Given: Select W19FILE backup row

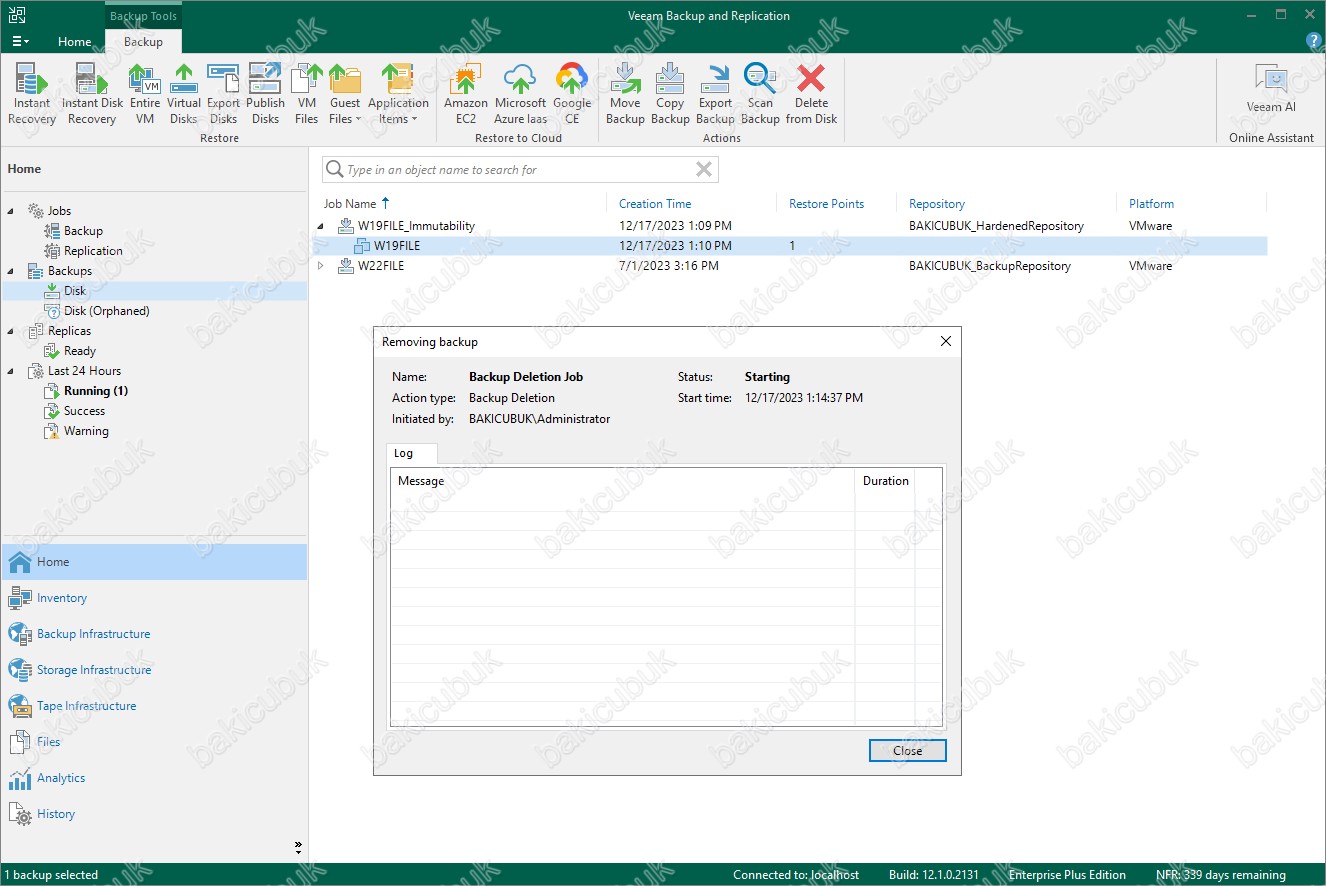Looking at the screenshot, I should click(x=790, y=246).
